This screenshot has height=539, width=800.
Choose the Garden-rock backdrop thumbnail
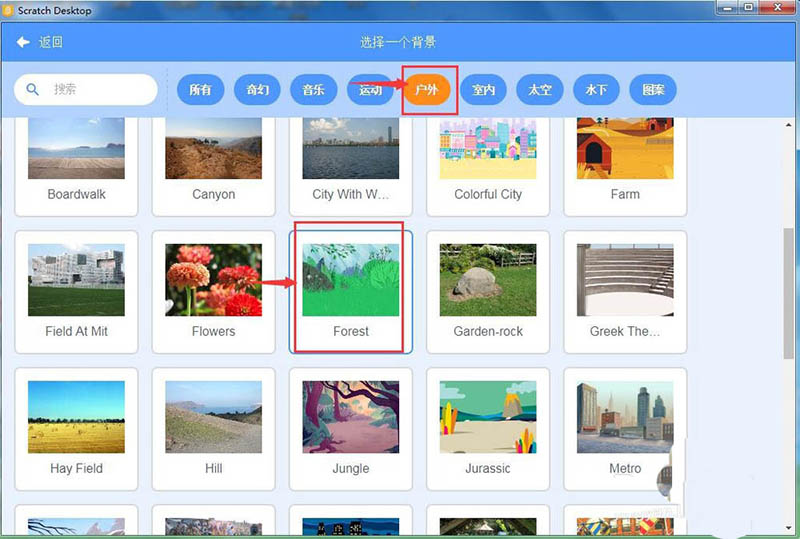click(x=488, y=280)
